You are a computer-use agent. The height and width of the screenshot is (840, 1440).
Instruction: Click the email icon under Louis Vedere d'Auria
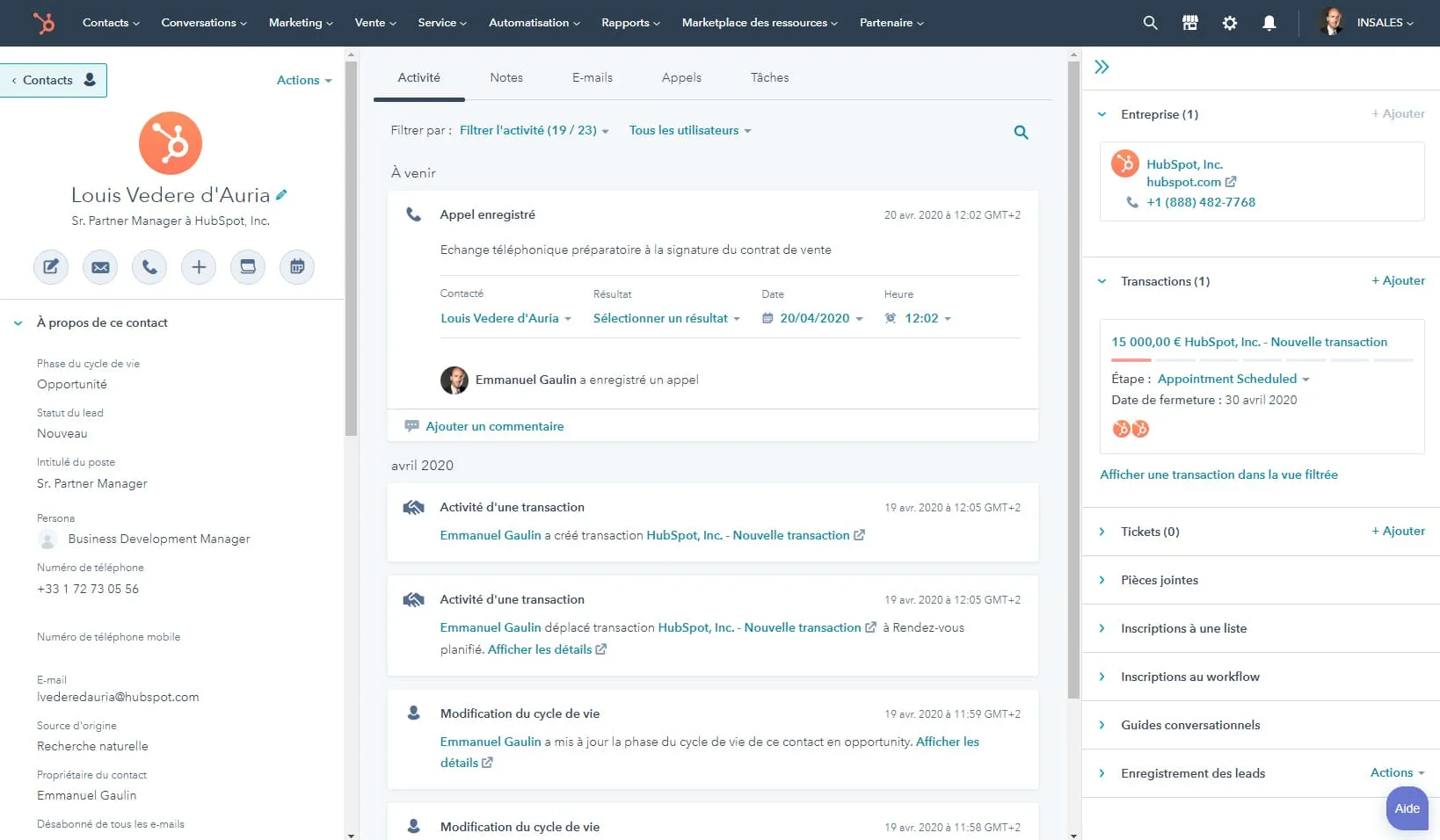tap(99, 267)
